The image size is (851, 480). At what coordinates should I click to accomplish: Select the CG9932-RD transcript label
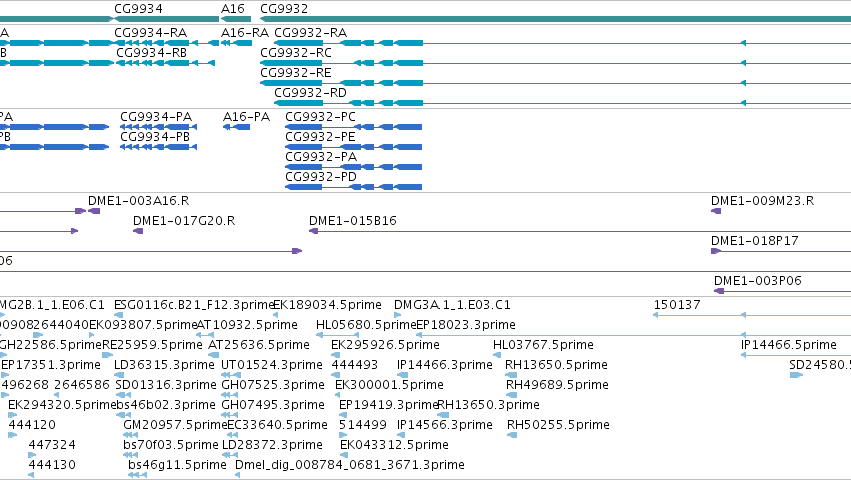point(310,93)
